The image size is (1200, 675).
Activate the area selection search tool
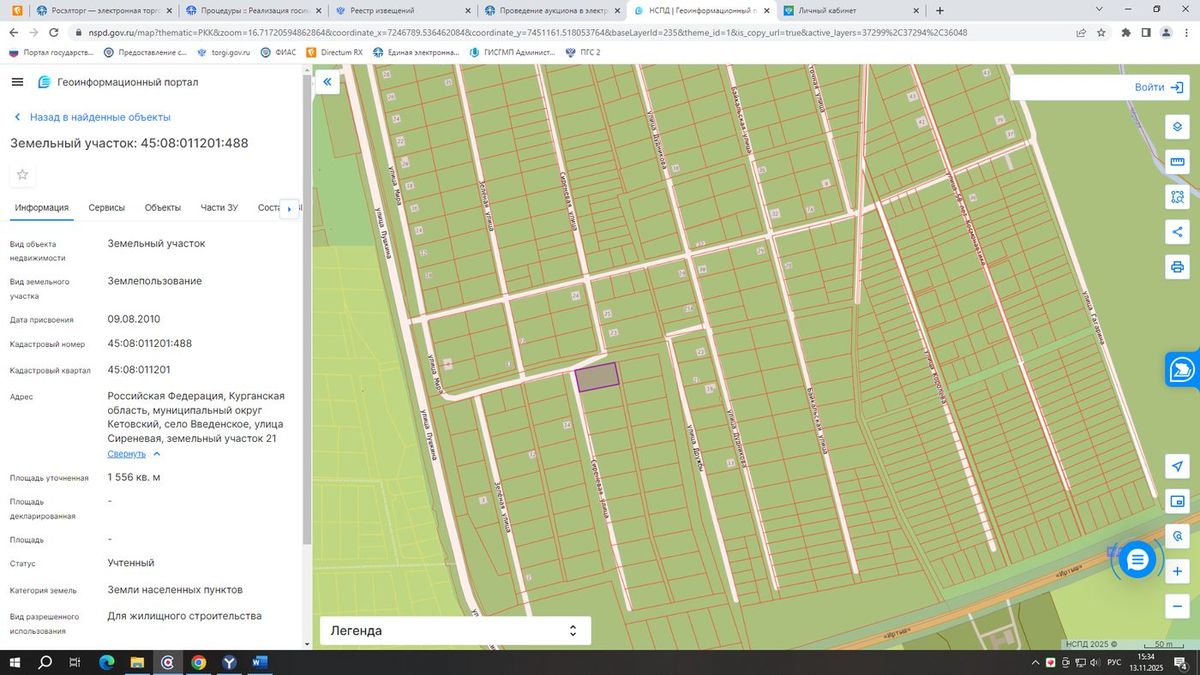(1178, 197)
